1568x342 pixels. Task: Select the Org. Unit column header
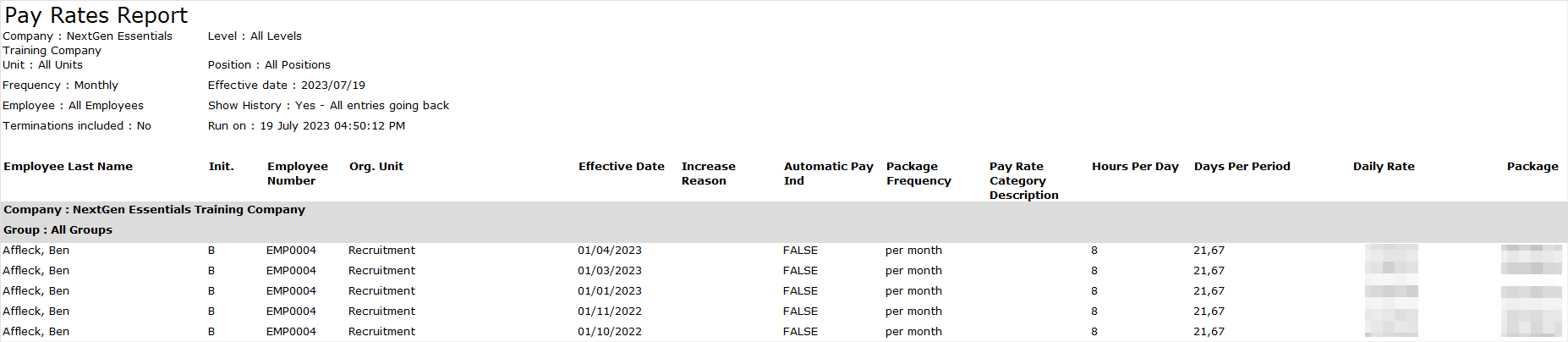click(x=376, y=167)
